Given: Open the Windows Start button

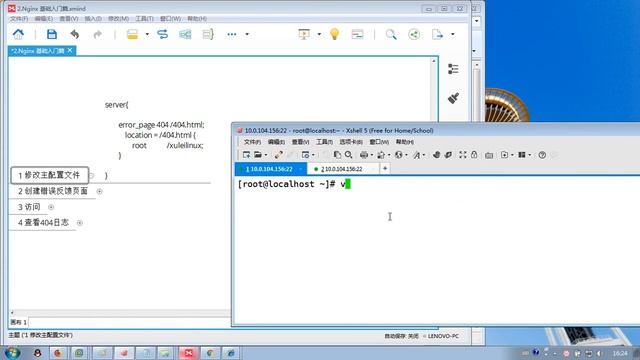Looking at the screenshot, I should click(12, 353).
